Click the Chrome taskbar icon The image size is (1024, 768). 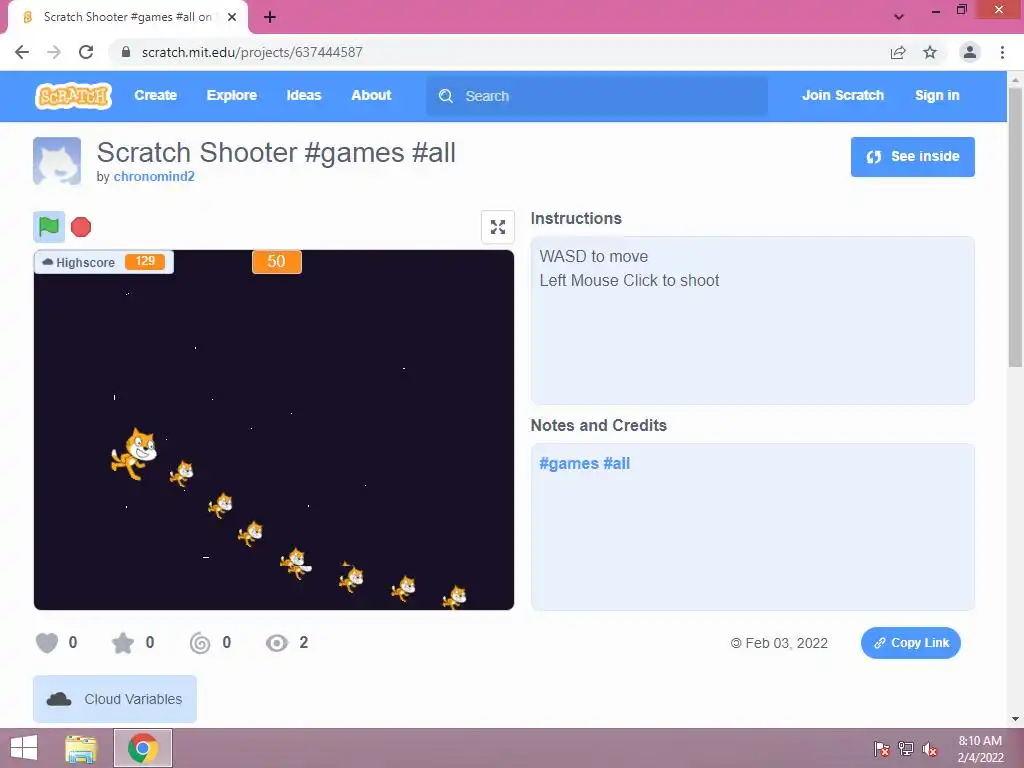(x=143, y=748)
